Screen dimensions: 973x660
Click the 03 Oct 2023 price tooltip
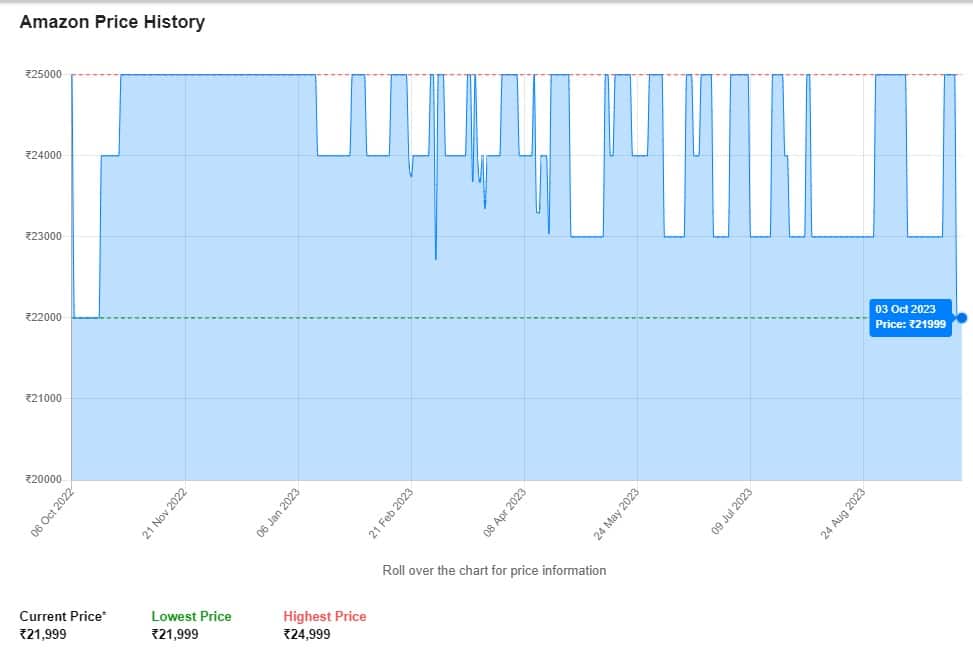[x=911, y=317]
